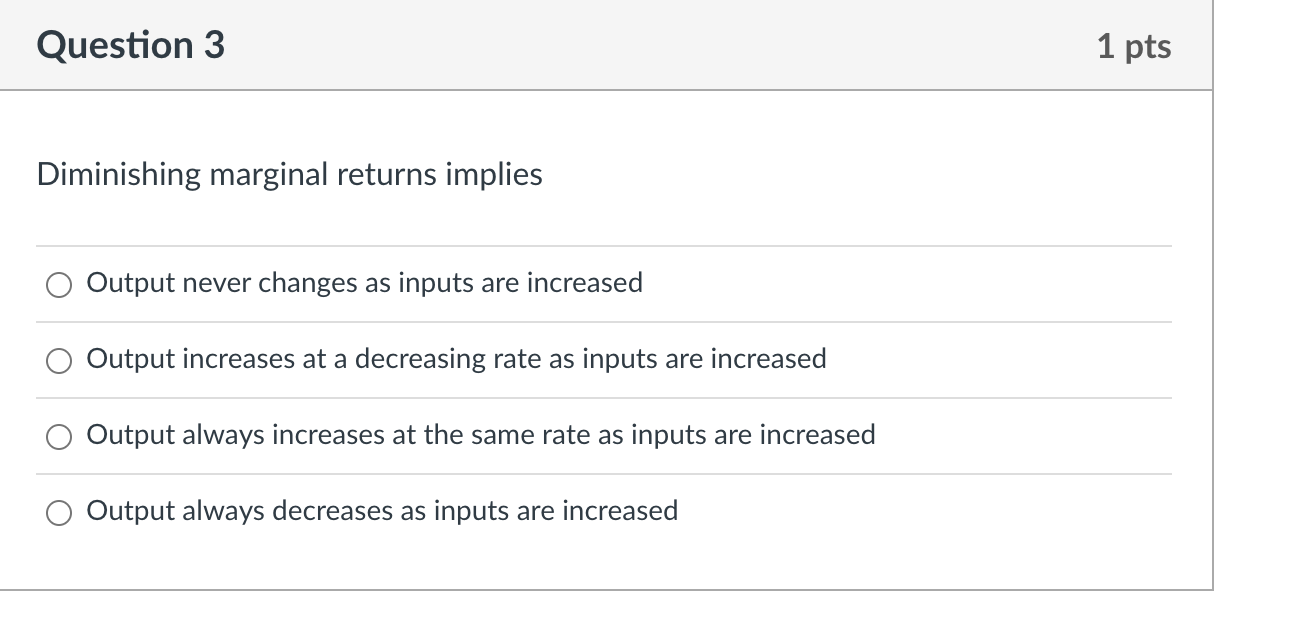The width and height of the screenshot is (1306, 630).
Task: Click the "Diminishing marginal returns implies" prompt
Action: point(289,175)
